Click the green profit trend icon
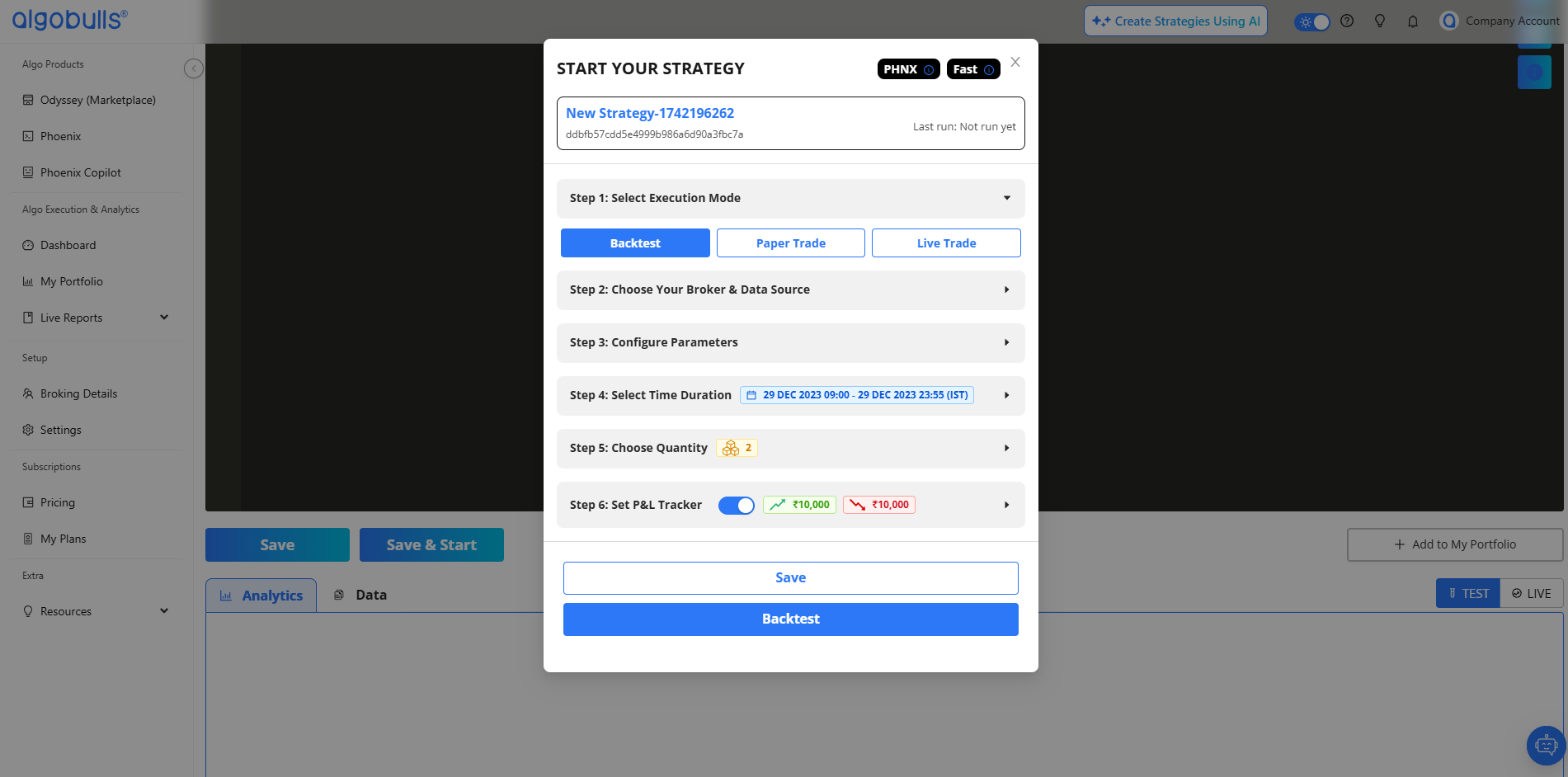Viewport: 1568px width, 777px height. [777, 505]
